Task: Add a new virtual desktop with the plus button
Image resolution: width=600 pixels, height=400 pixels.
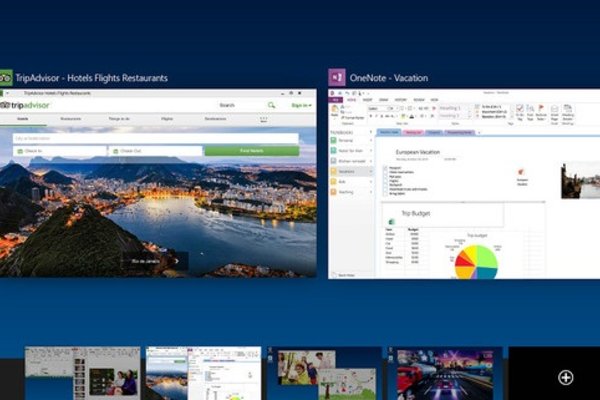Action: tap(565, 377)
